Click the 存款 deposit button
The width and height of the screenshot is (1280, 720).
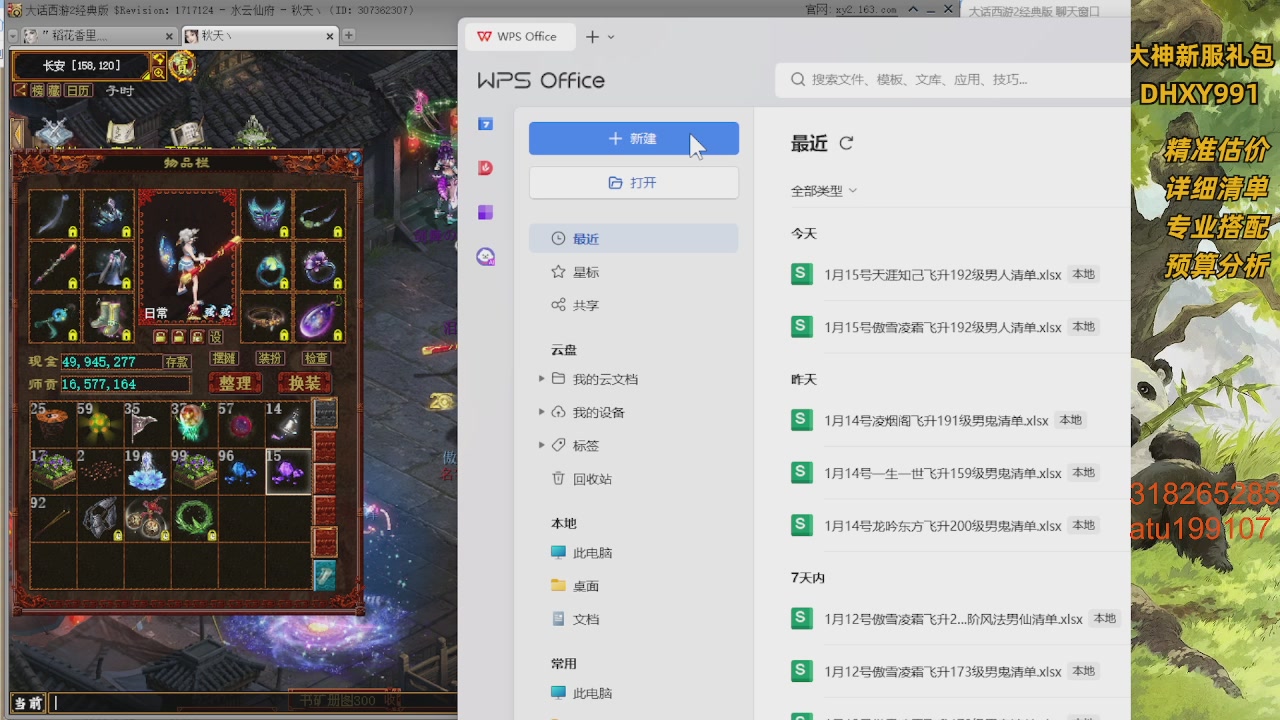[177, 362]
